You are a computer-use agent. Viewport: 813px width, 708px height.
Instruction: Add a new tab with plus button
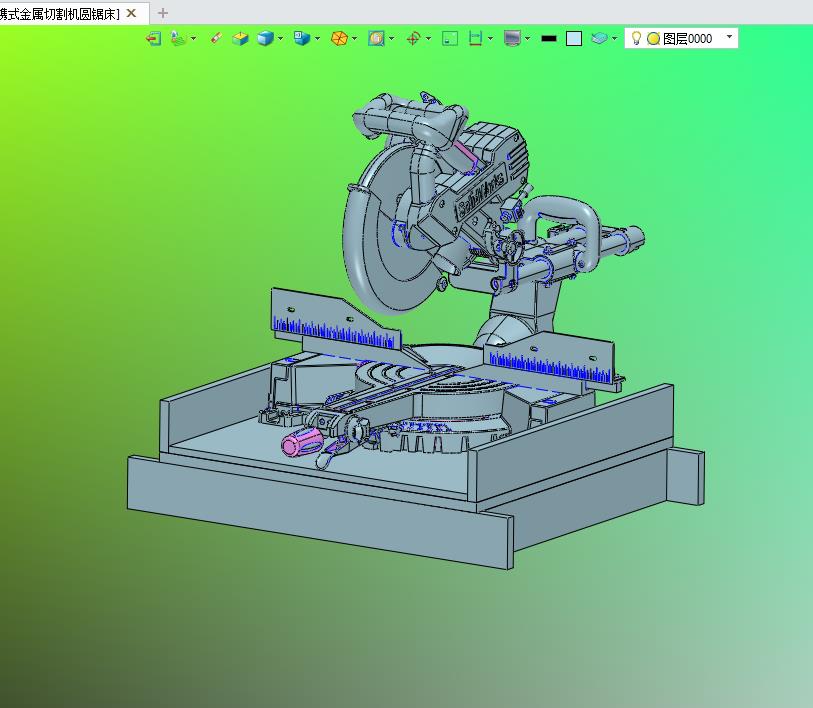click(x=163, y=13)
